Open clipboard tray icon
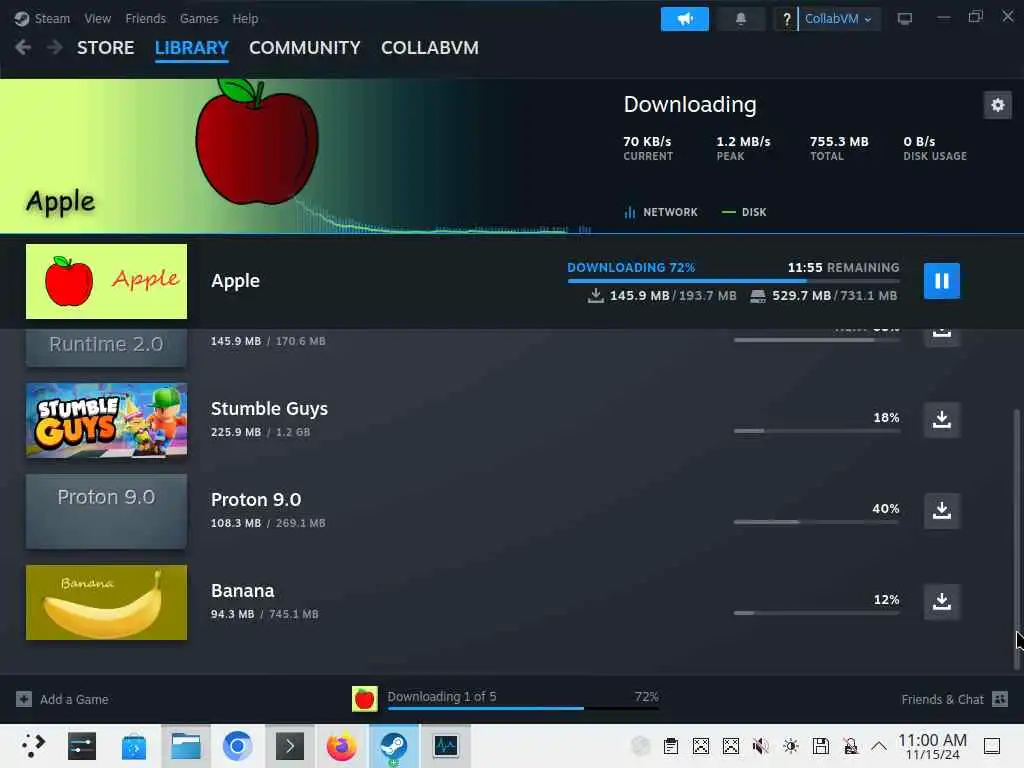This screenshot has width=1024, height=768. pyautogui.click(x=671, y=746)
